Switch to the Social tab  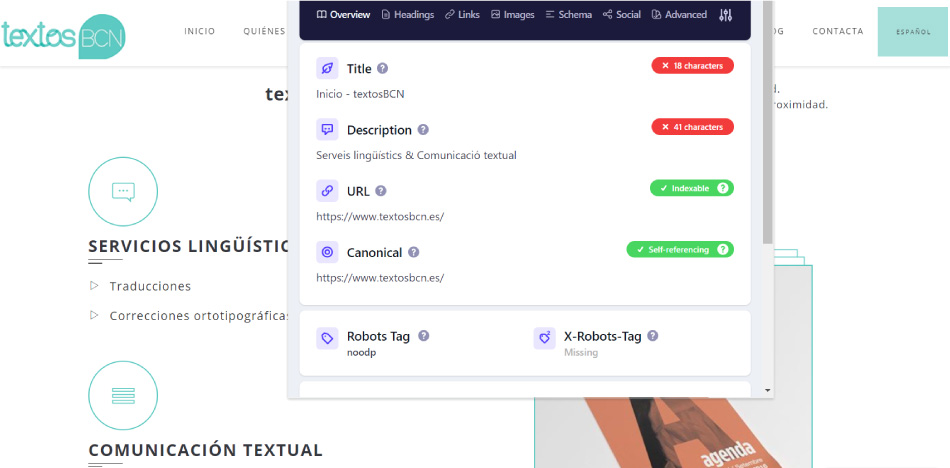click(622, 15)
